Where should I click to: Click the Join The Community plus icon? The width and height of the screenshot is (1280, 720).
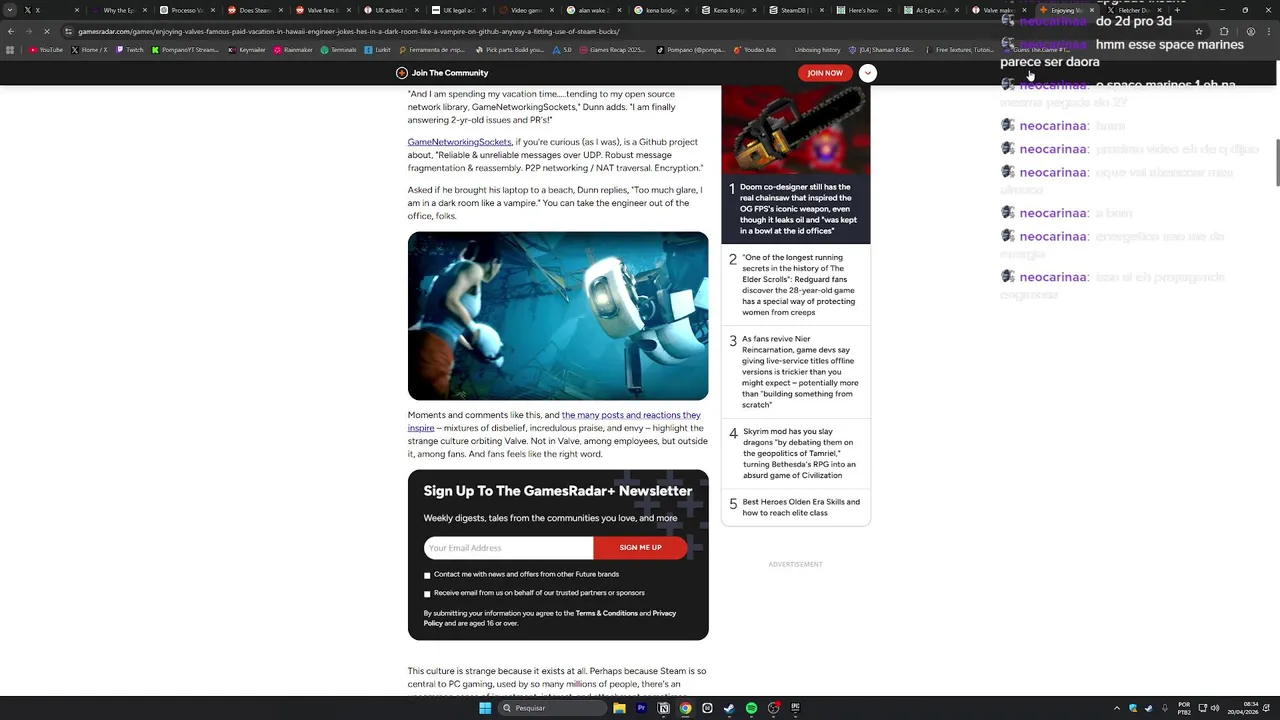402,73
